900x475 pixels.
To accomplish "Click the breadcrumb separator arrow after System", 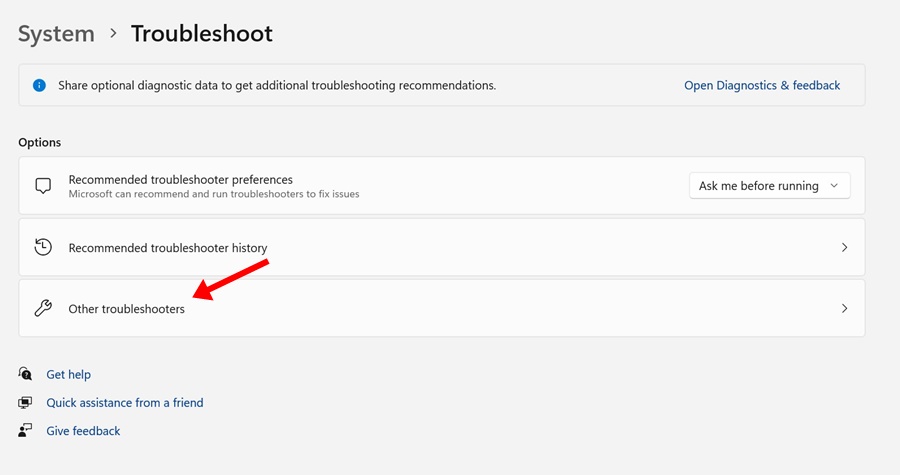I will click(113, 34).
